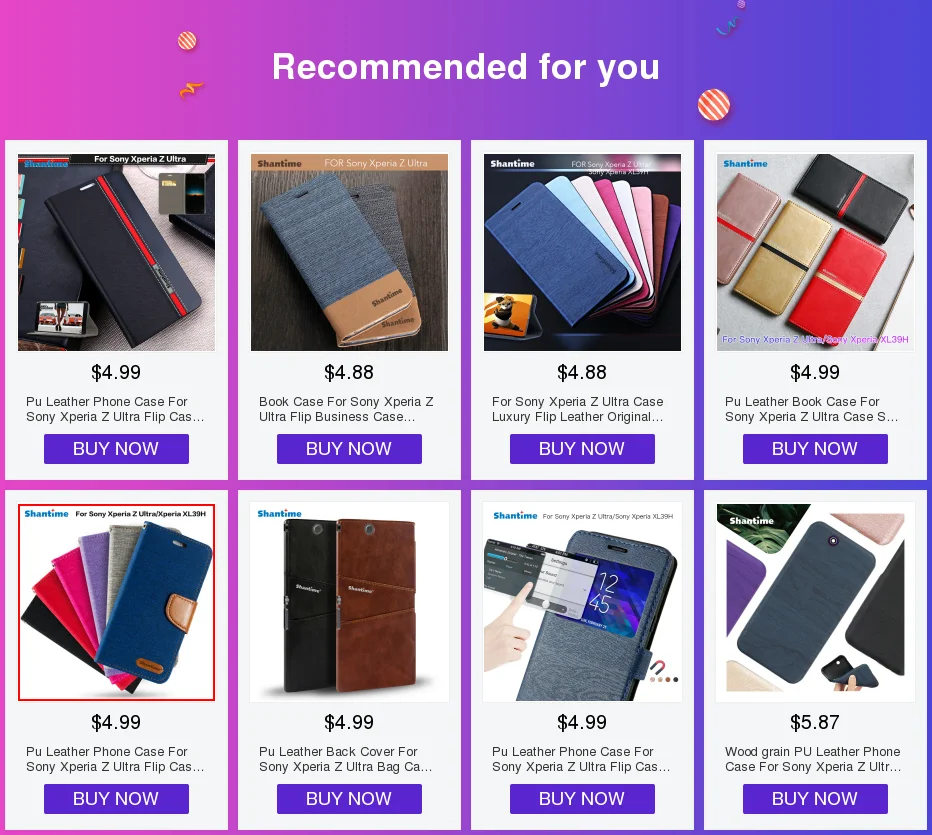The height and width of the screenshot is (835, 932).
Task: Open the Pu Leather Back Cover title link
Action: pyautogui.click(x=345, y=759)
